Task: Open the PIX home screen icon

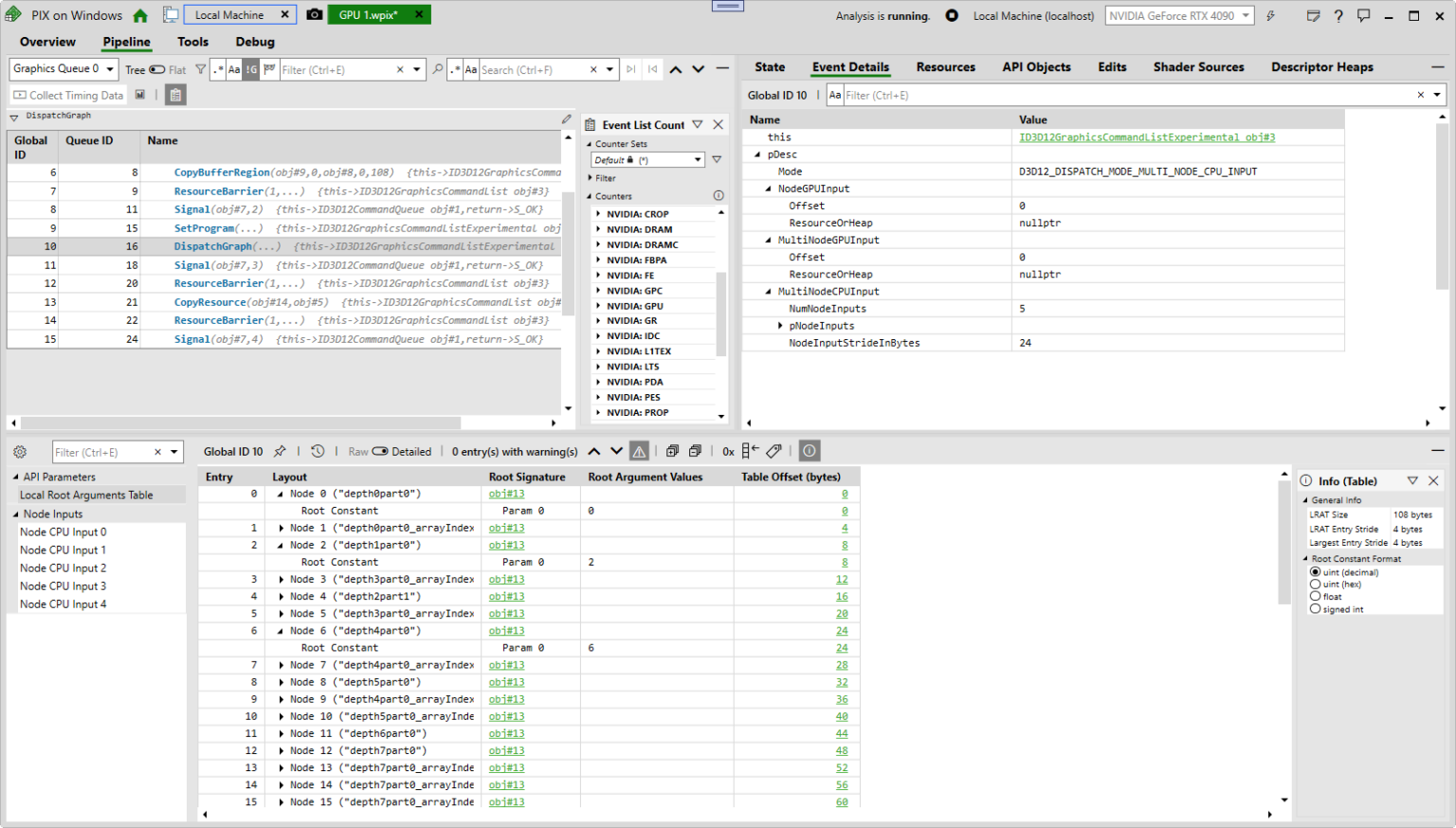Action: click(139, 14)
